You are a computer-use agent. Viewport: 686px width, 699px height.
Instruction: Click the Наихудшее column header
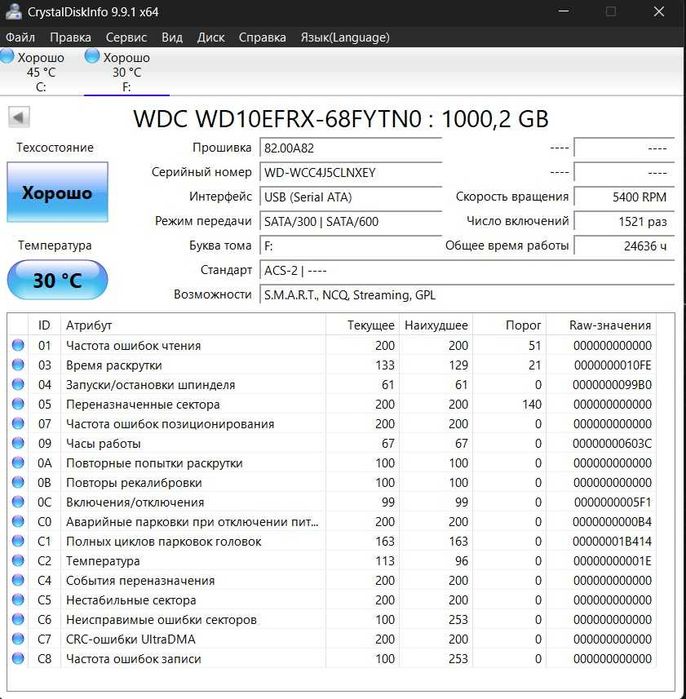tap(436, 325)
